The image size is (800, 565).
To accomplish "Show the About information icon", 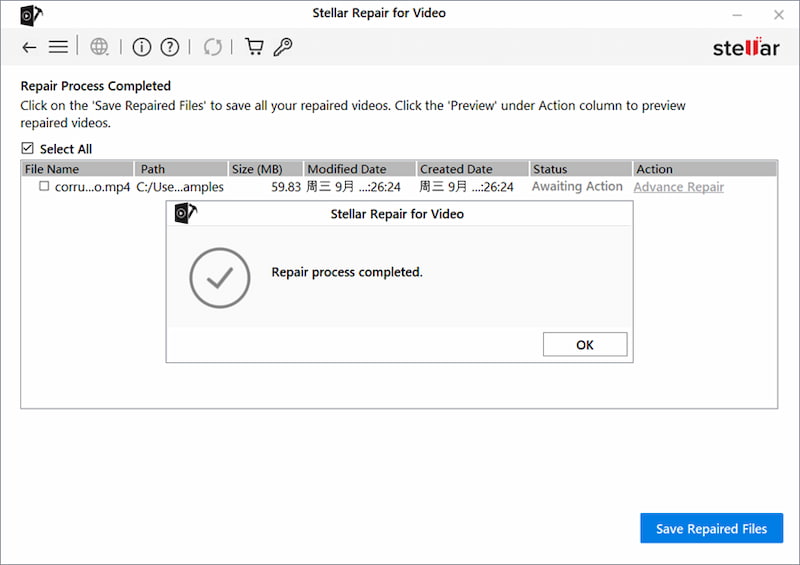I will 141,47.
